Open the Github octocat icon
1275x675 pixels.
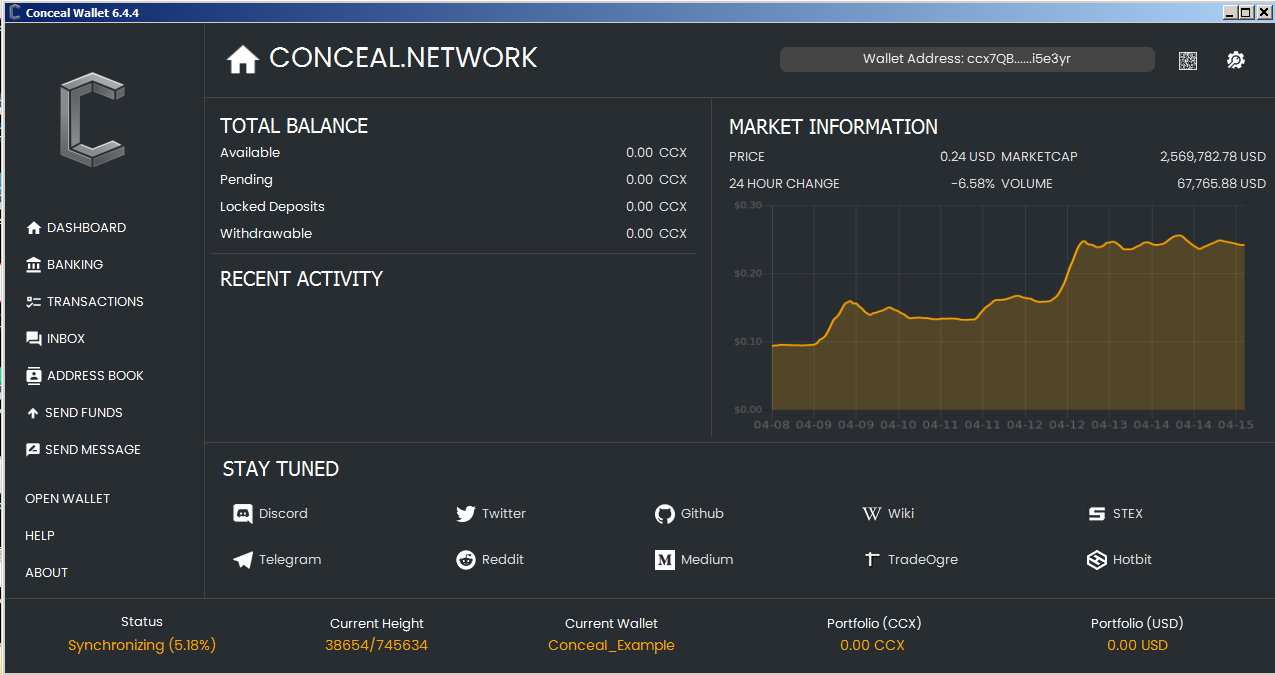664,514
